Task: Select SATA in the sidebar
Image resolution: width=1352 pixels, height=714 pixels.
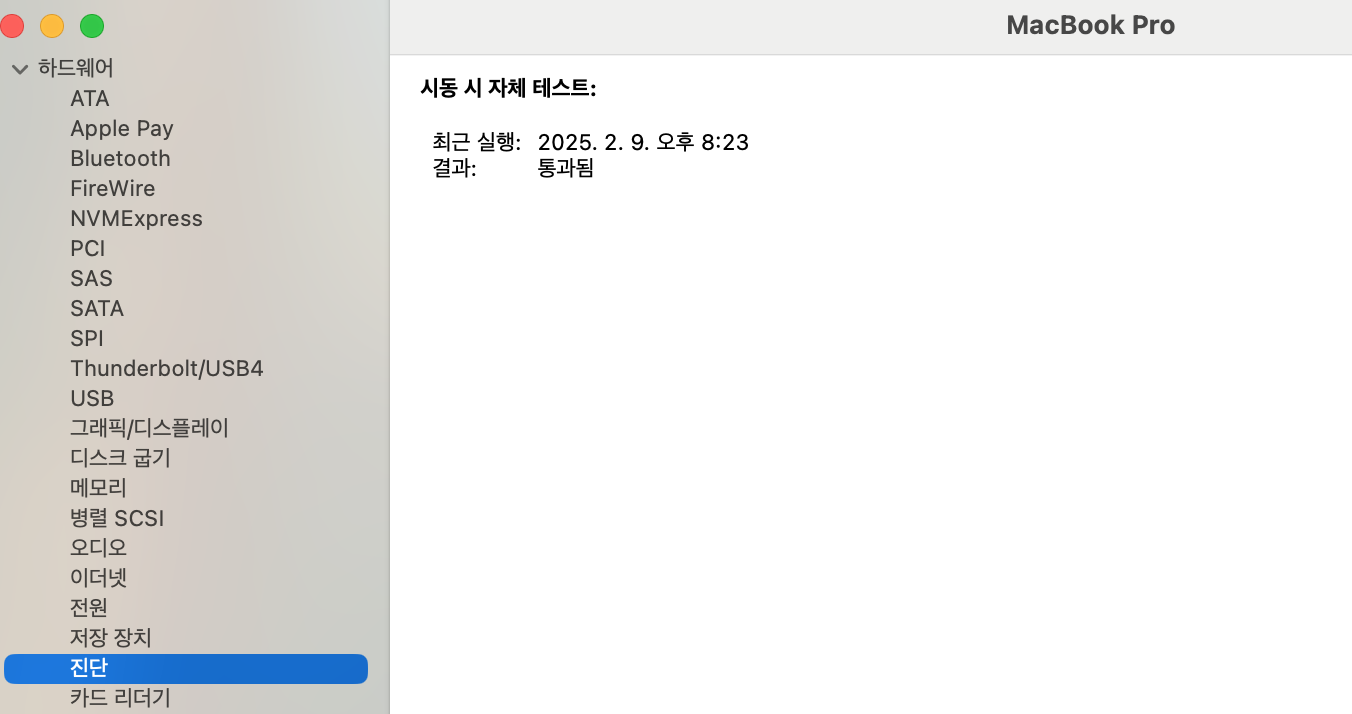Action: 97,309
